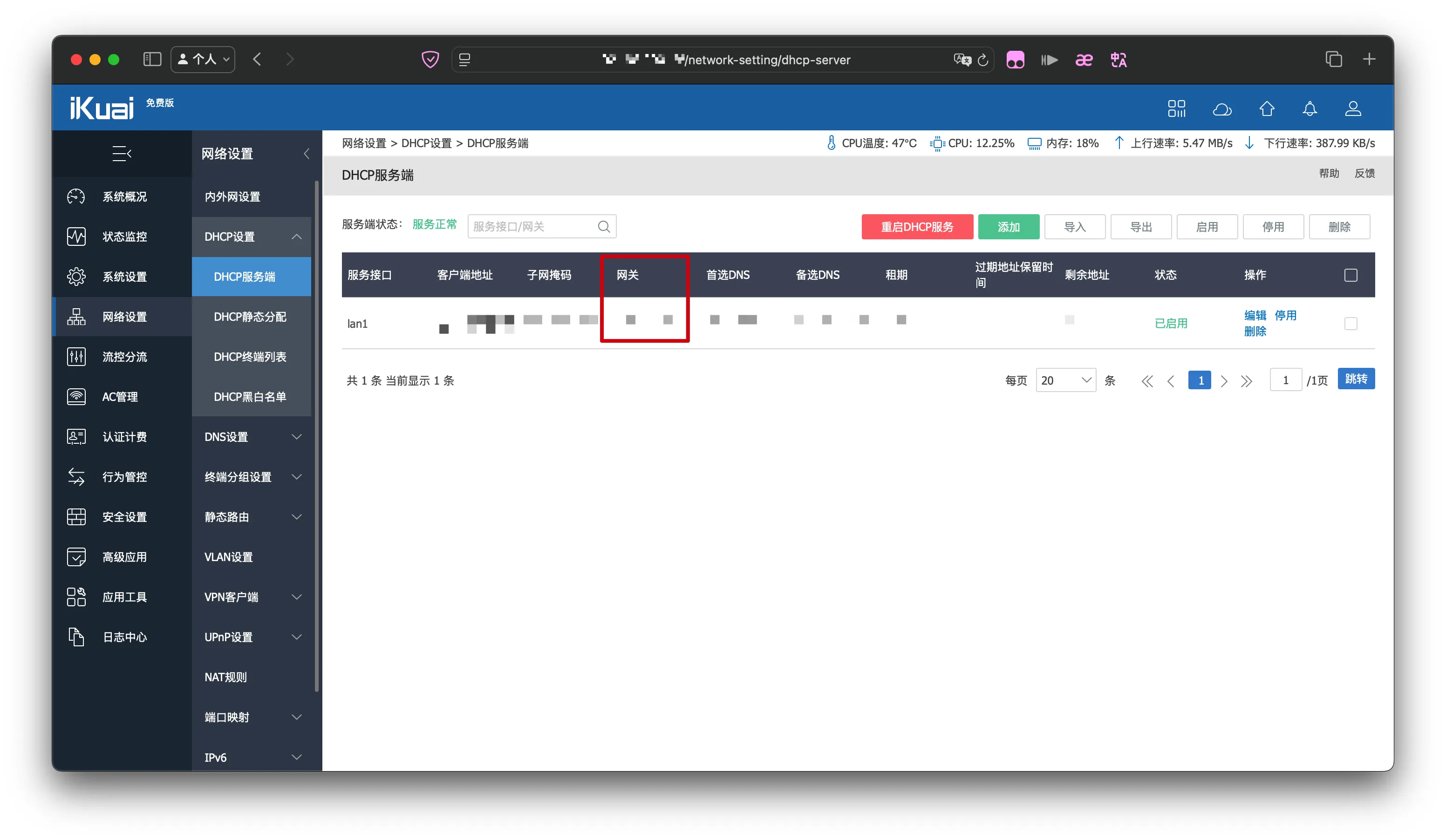This screenshot has width=1446, height=840.
Task: Expand the 终端分组设置 submenu
Action: [x=297, y=477]
